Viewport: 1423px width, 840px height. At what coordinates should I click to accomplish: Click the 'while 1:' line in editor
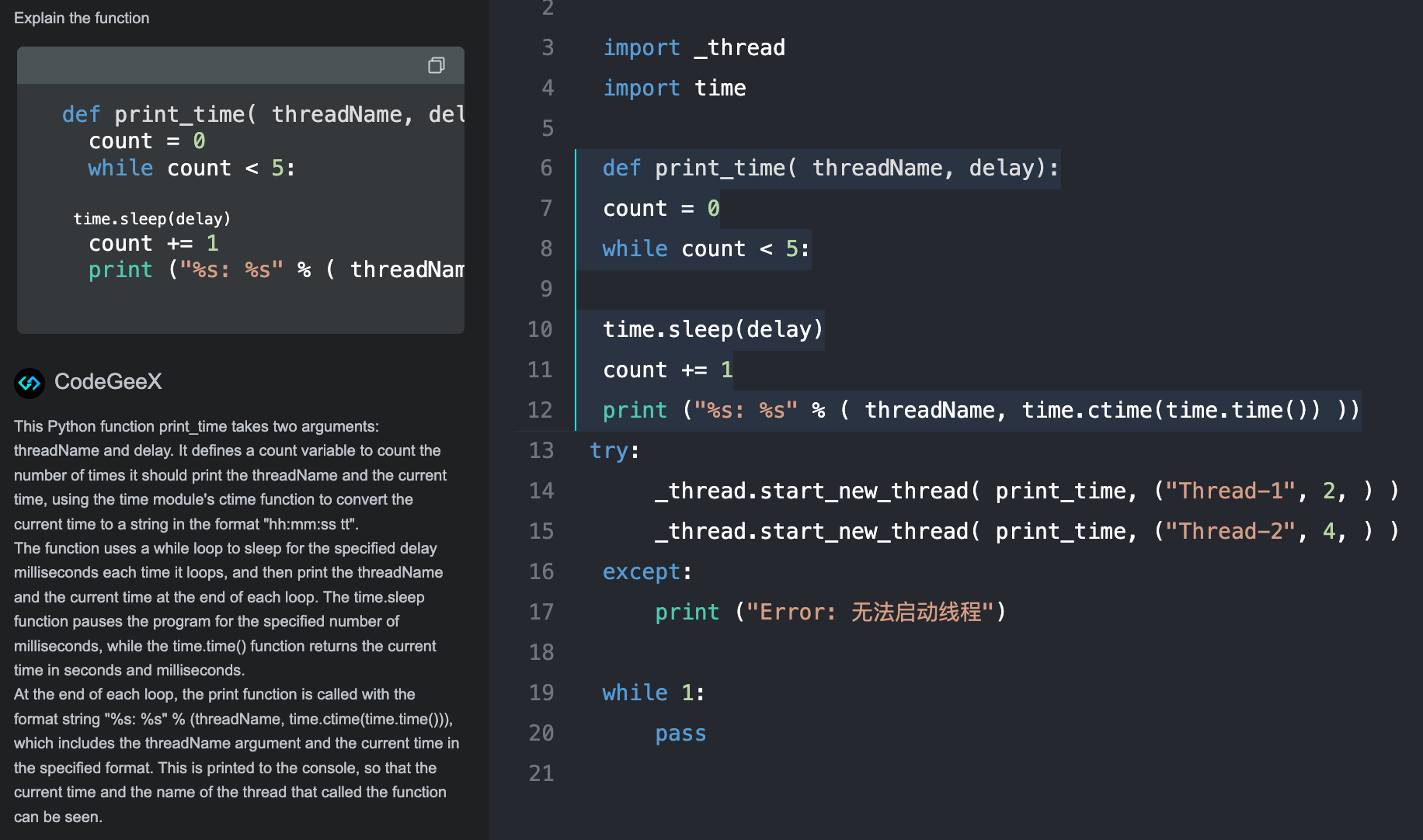click(x=653, y=692)
